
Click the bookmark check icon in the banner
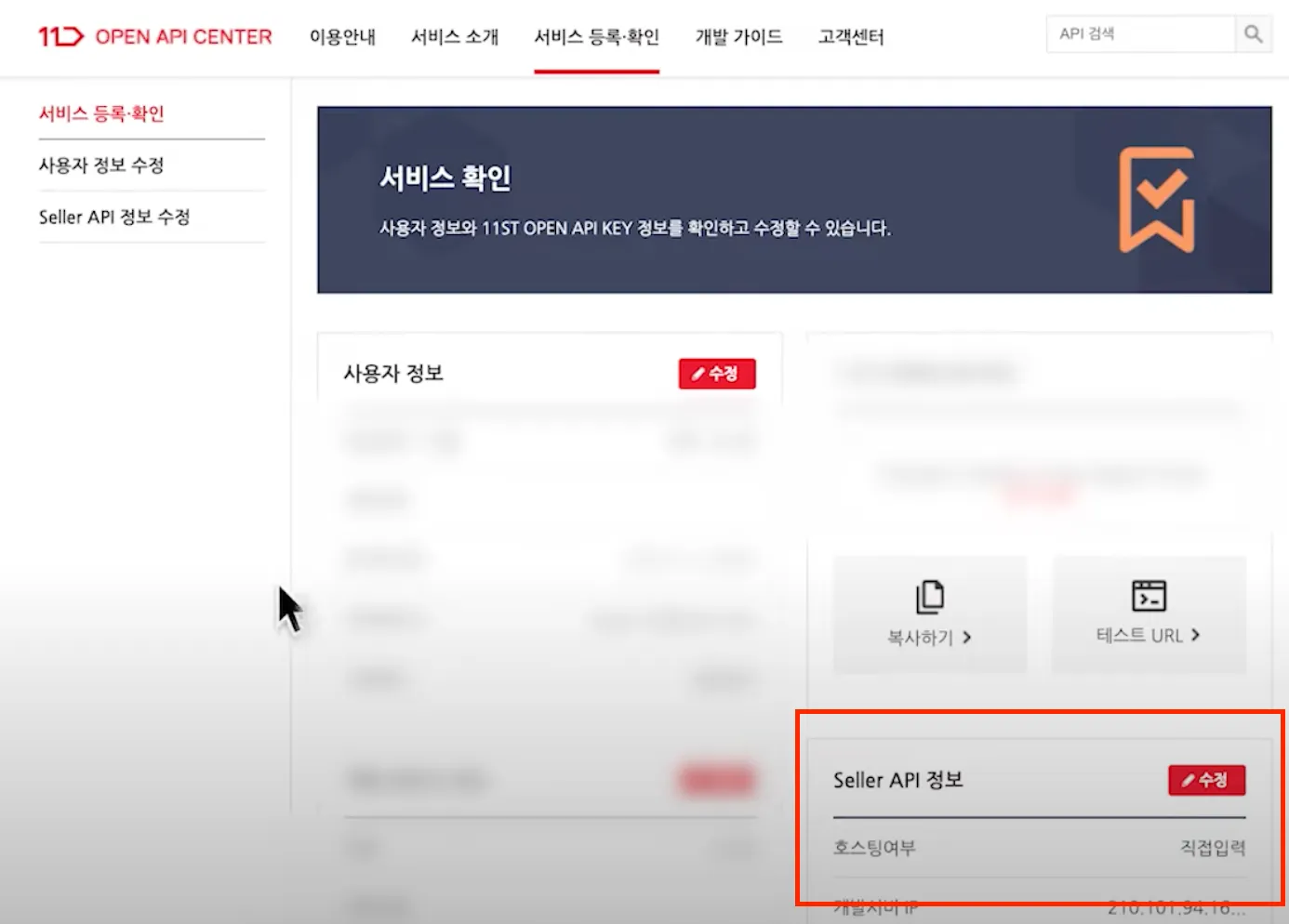(1156, 200)
